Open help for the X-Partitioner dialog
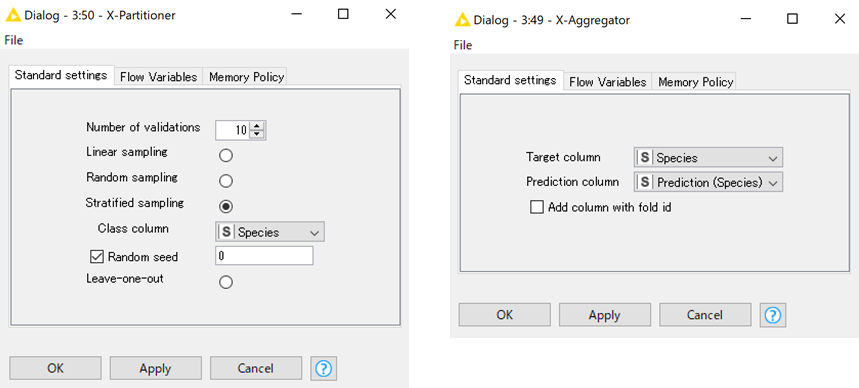Image resolution: width=859 pixels, height=388 pixels. (x=323, y=368)
